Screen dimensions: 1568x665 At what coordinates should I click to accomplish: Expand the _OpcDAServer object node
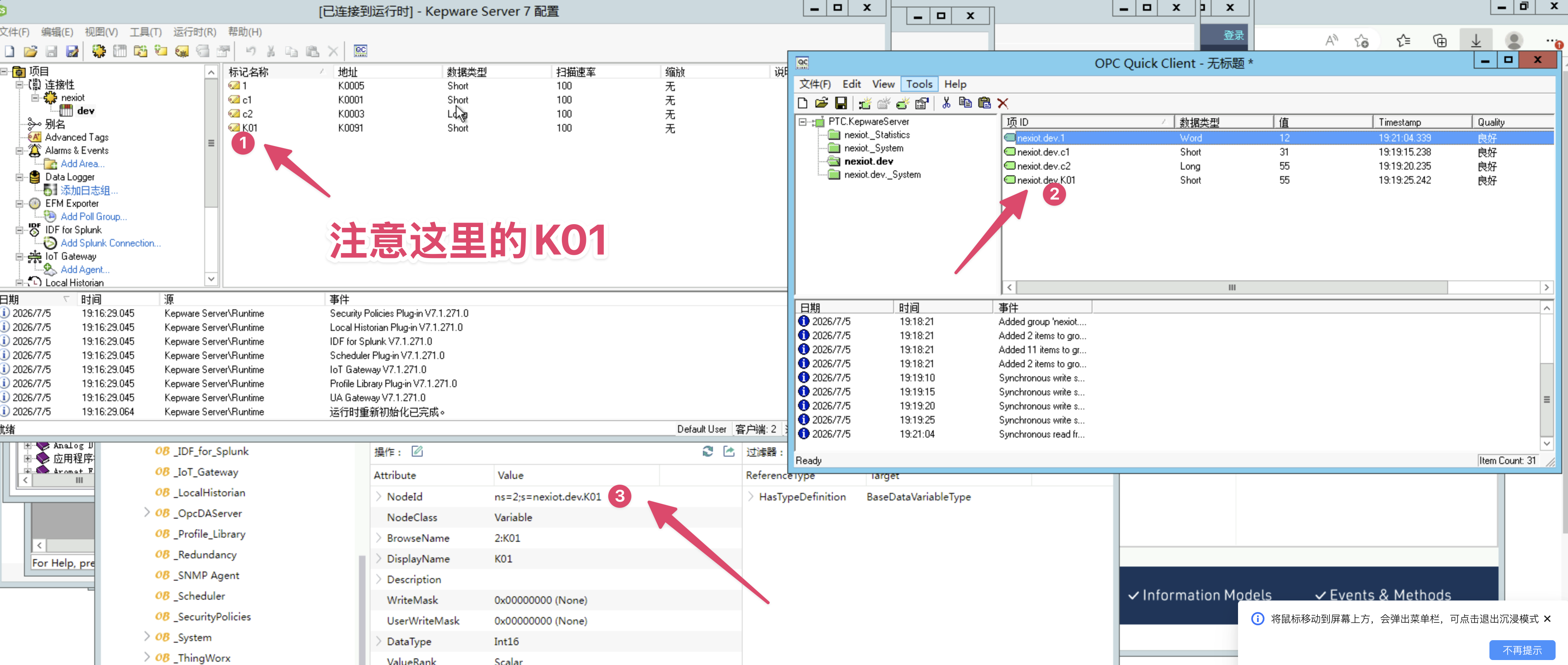pyautogui.click(x=147, y=513)
